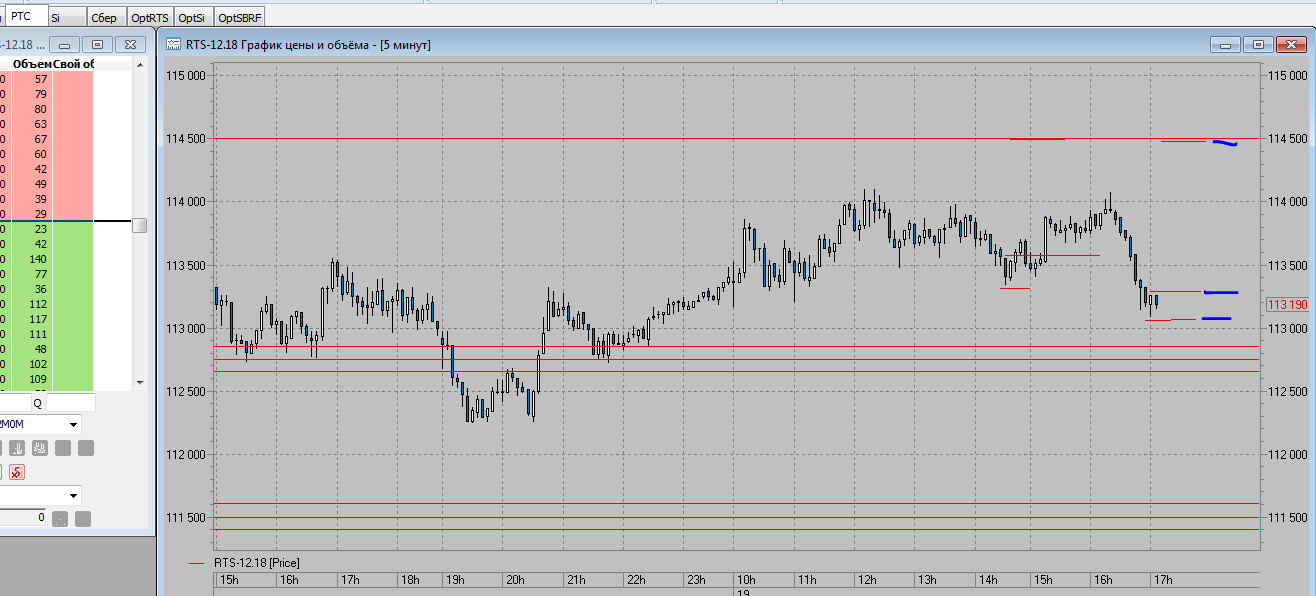Viewport: 1316px width, 596px height.
Task: Select the ask row with volume 60
Action: coord(46,154)
